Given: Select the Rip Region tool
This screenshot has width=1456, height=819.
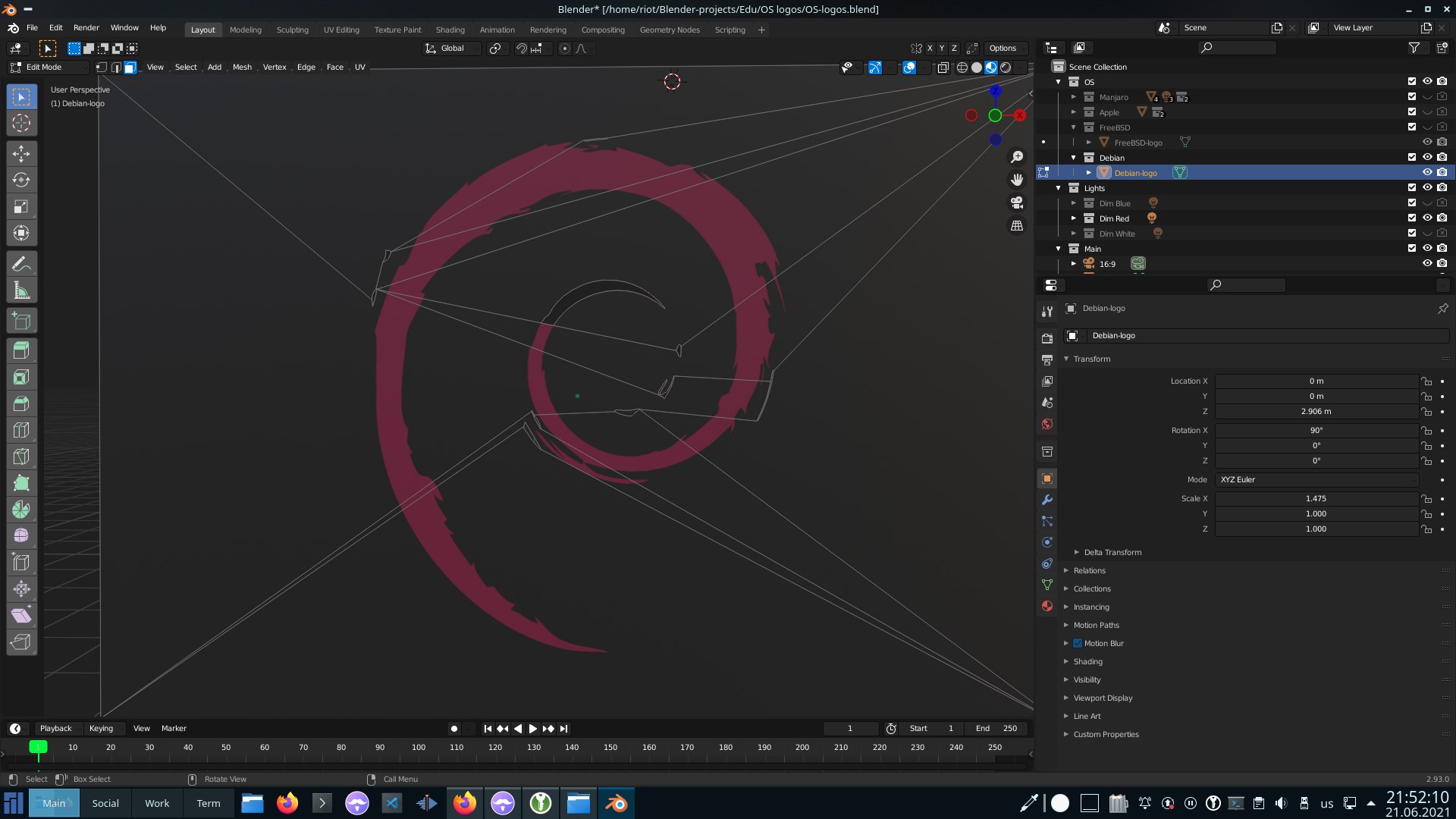Looking at the screenshot, I should [21, 642].
